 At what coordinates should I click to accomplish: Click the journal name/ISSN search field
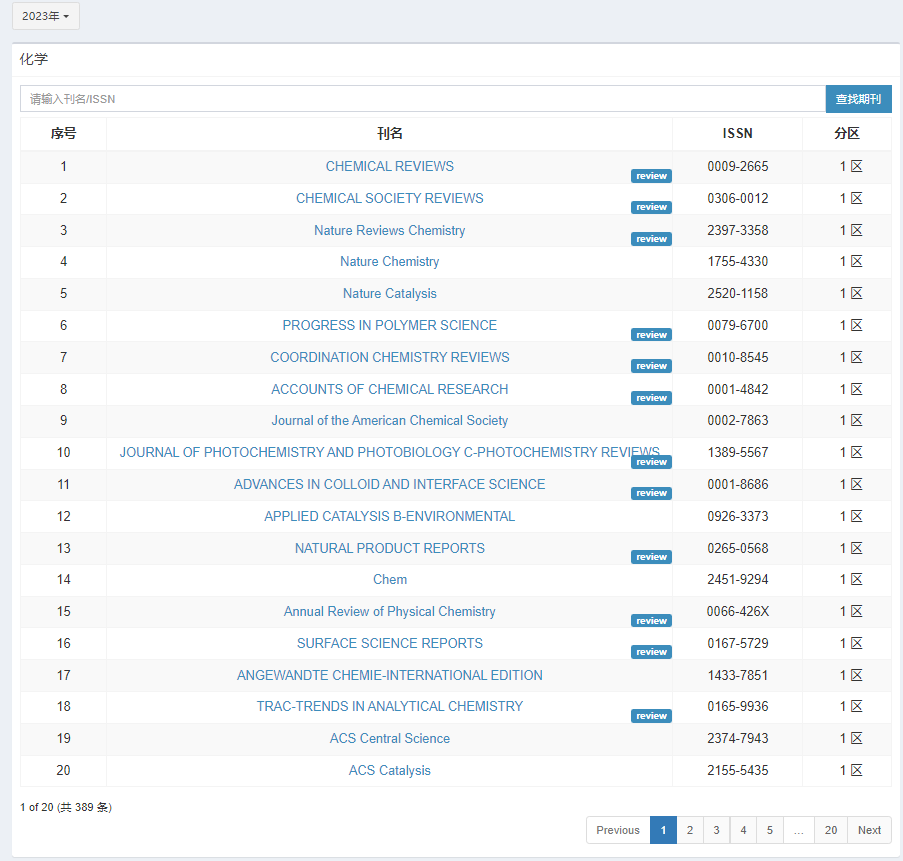pos(422,99)
